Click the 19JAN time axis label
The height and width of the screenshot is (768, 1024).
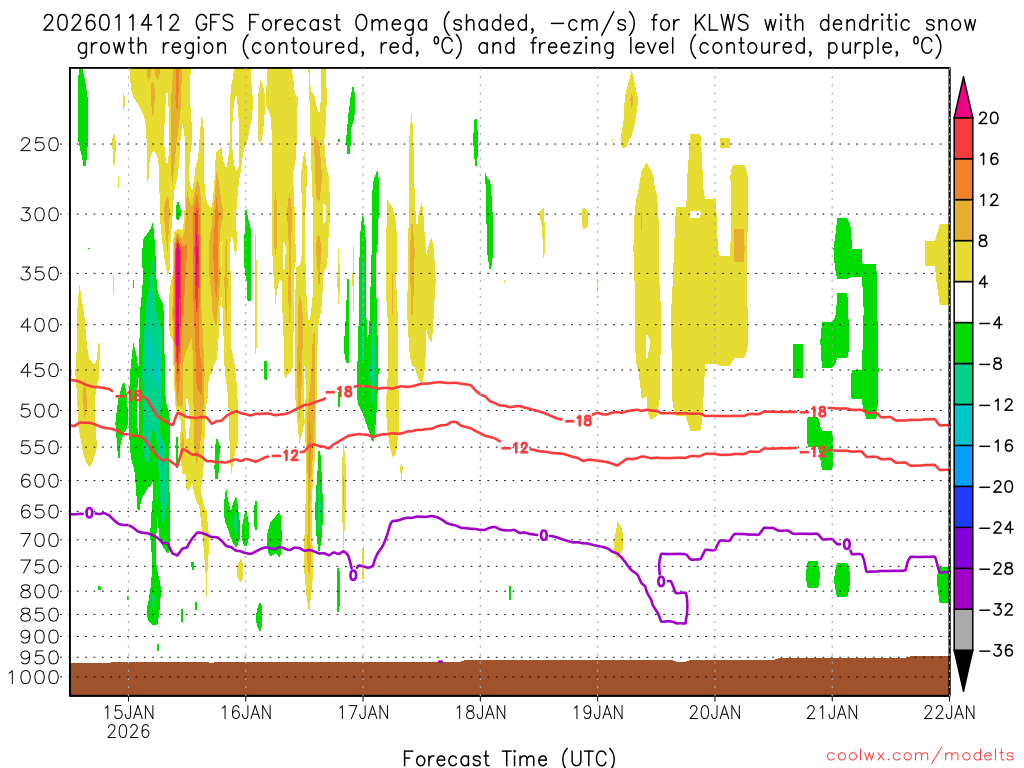click(x=598, y=712)
